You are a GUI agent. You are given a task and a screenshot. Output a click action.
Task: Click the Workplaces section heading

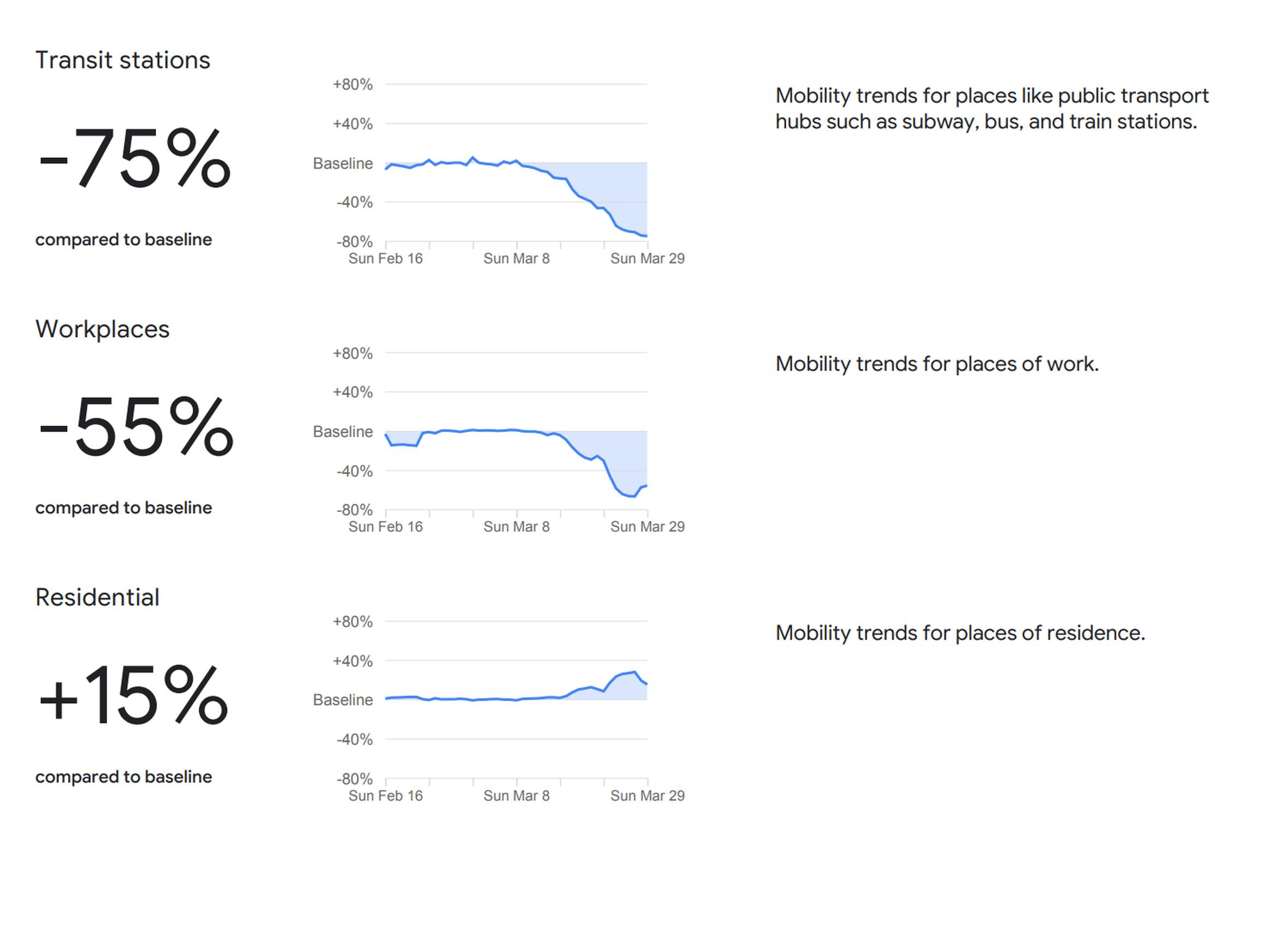coord(102,329)
